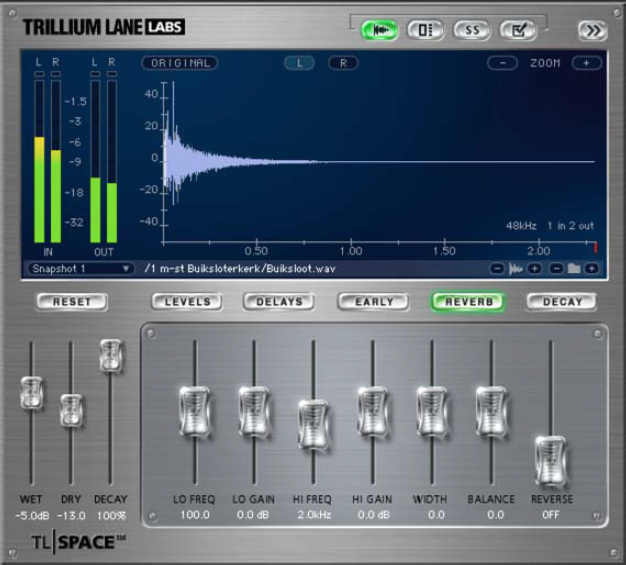Click the DECAY value 100% field

(x=111, y=515)
